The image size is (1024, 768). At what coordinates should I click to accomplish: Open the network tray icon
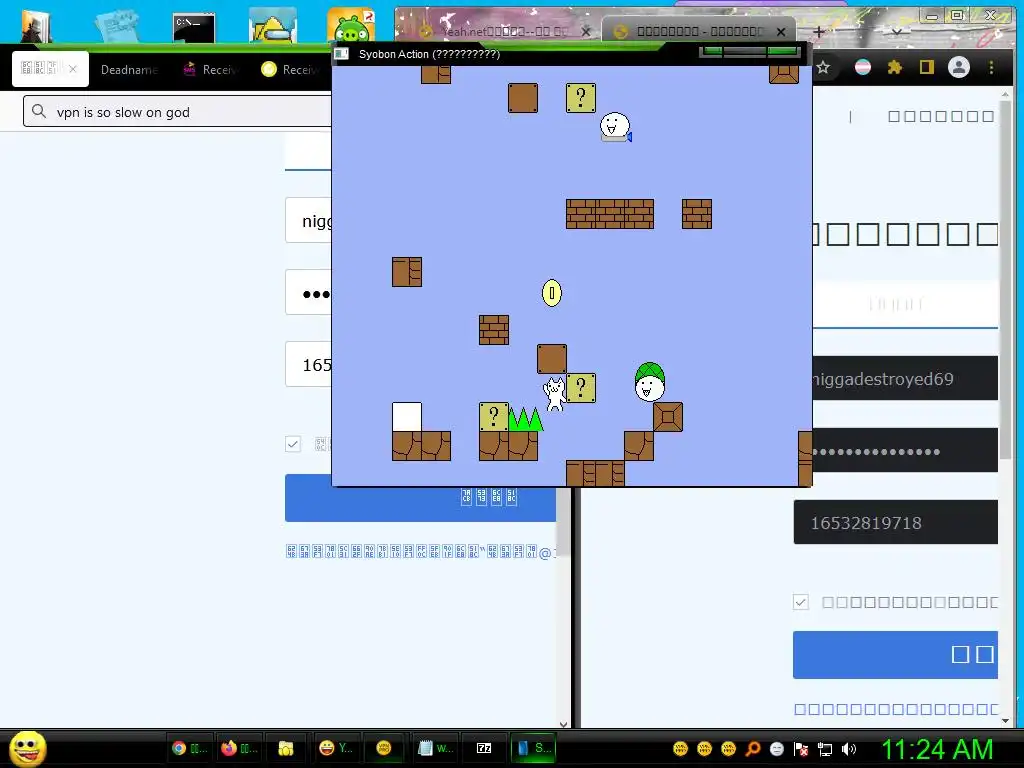[825, 749]
